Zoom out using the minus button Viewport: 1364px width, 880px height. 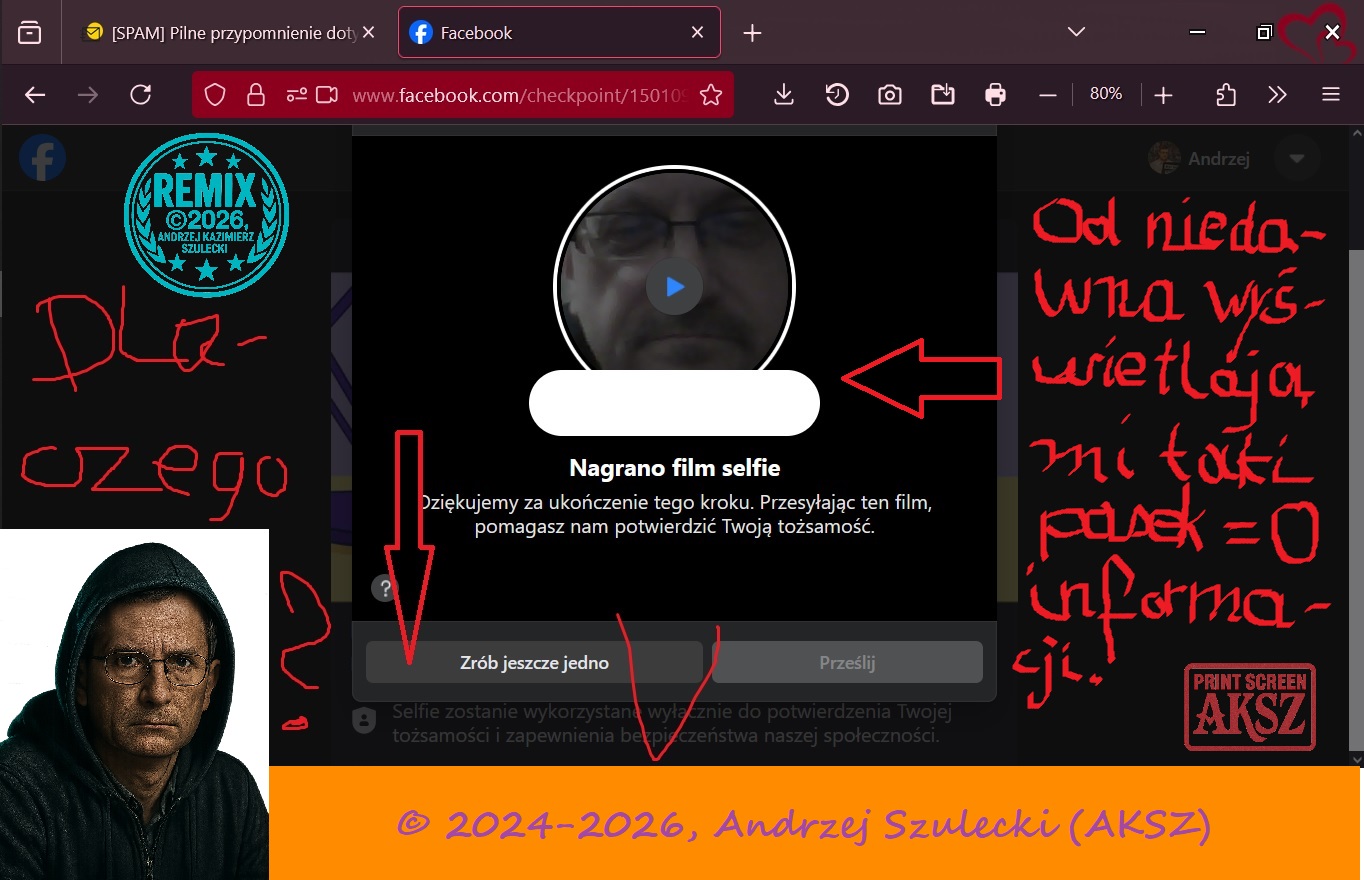1048,94
